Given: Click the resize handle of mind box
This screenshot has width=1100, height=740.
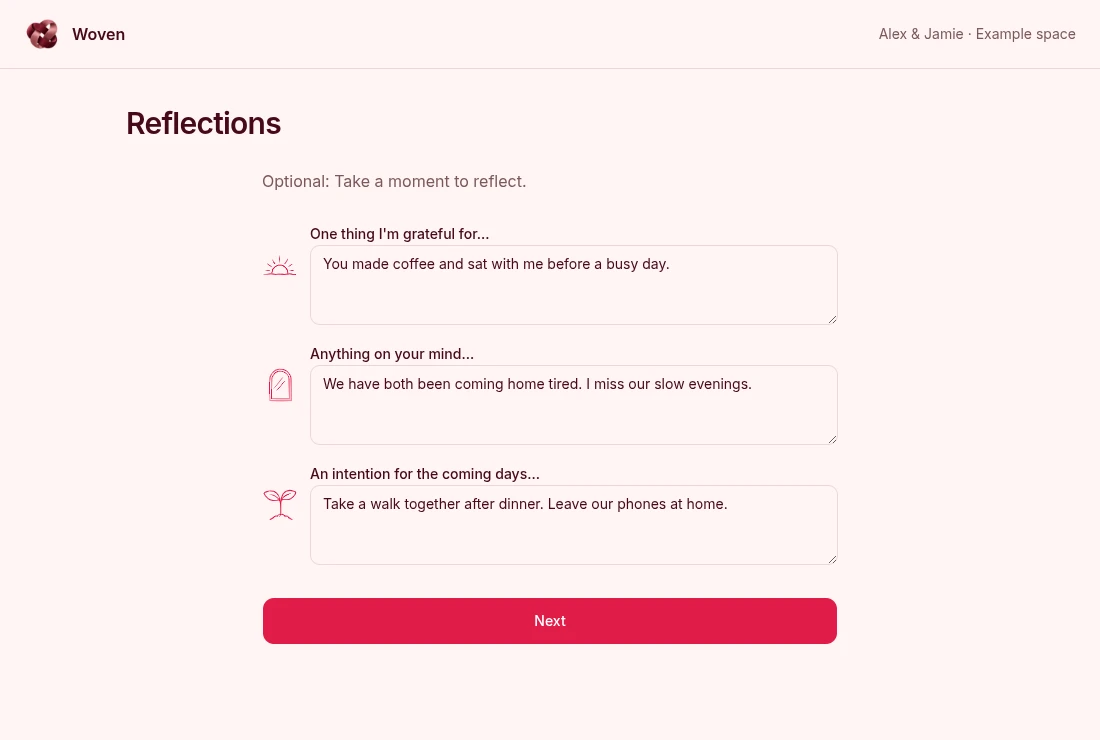Looking at the screenshot, I should pos(832,439).
